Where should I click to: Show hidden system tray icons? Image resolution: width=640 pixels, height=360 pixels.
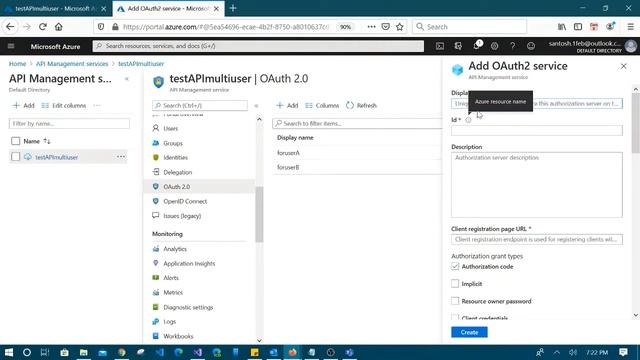(557, 352)
